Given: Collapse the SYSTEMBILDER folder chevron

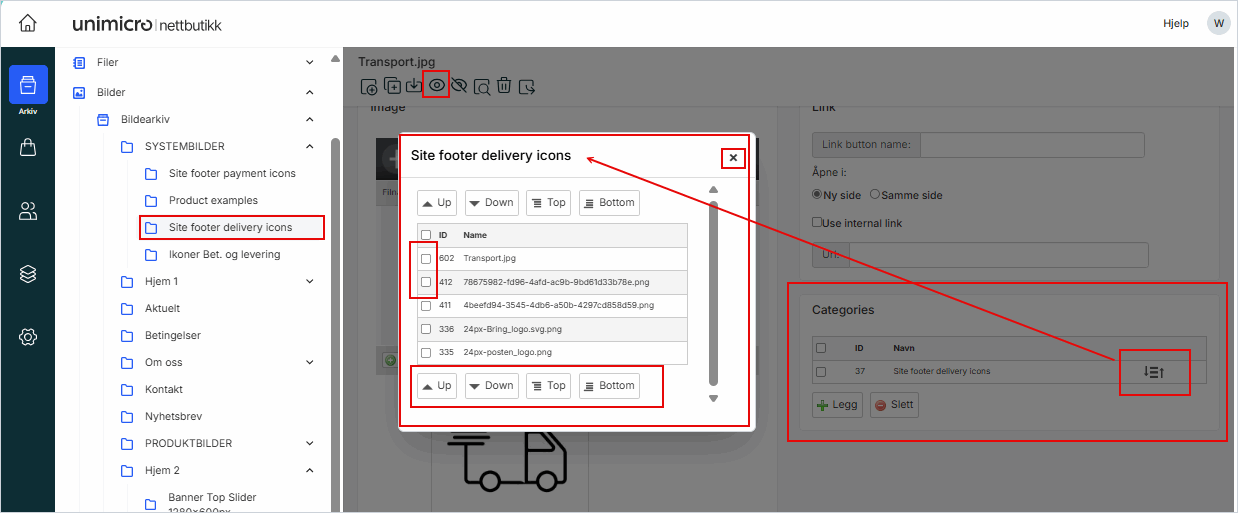Looking at the screenshot, I should [x=309, y=146].
